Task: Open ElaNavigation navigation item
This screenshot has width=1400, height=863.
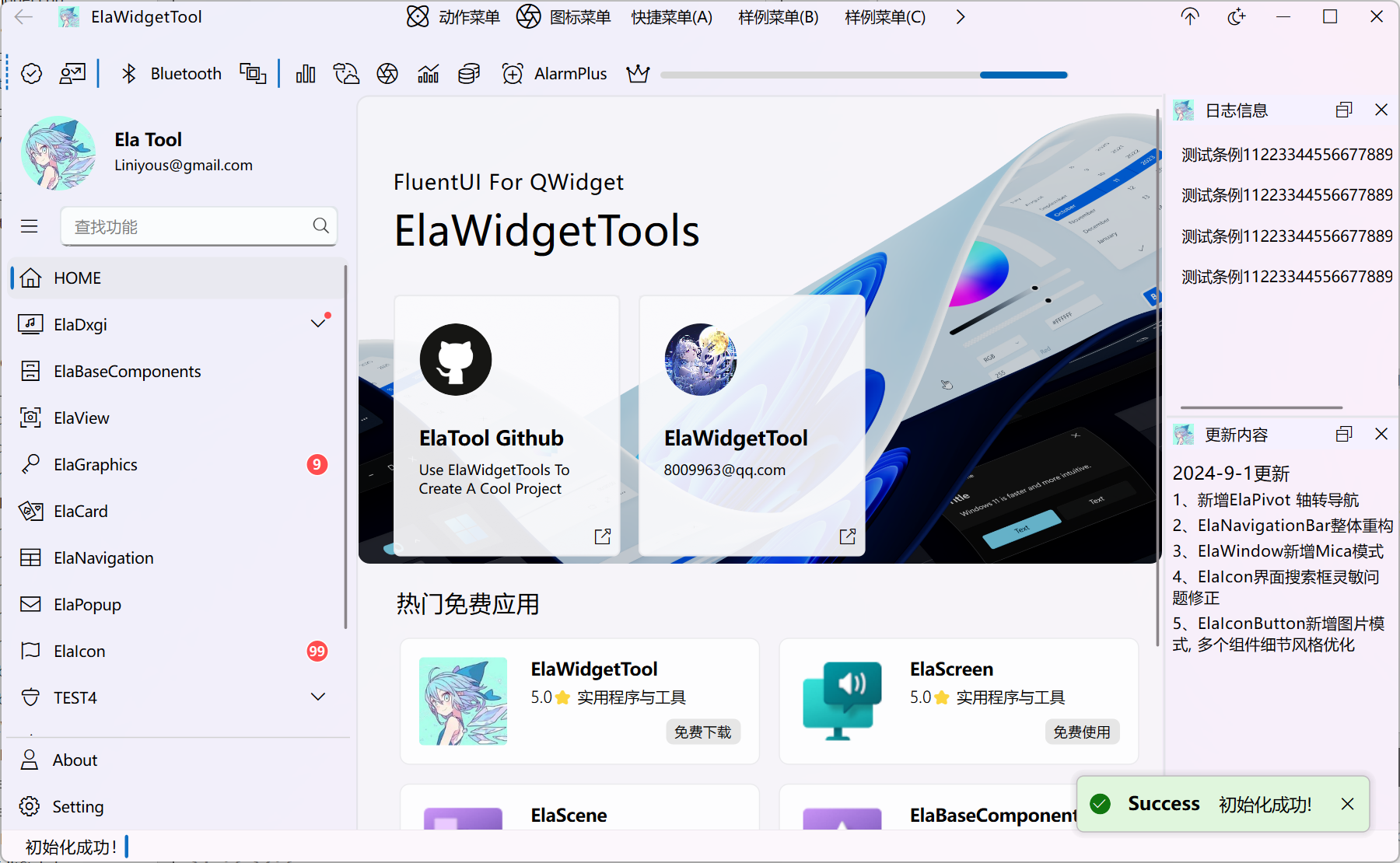Action: point(177,558)
